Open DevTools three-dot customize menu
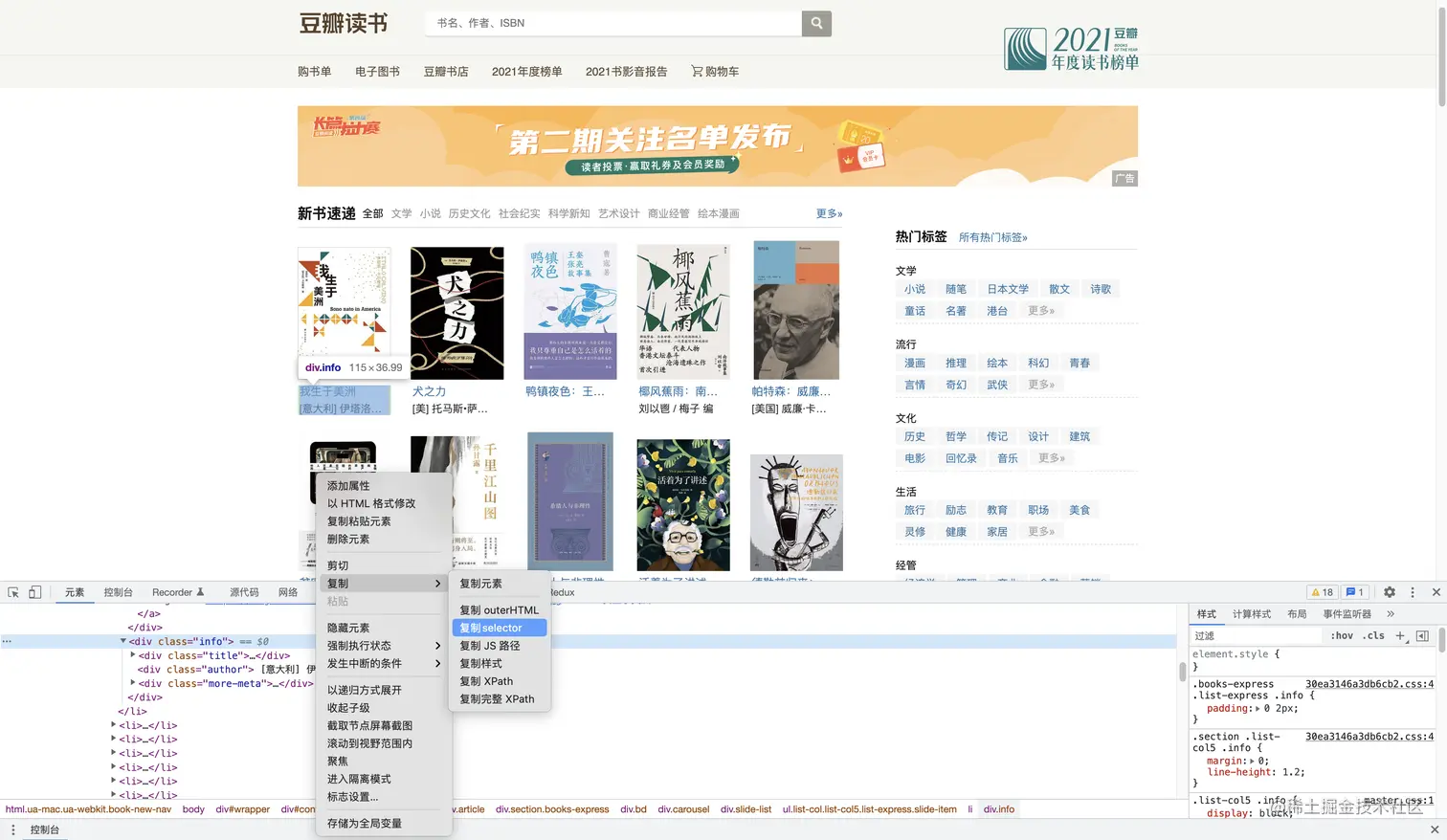 [x=1413, y=592]
